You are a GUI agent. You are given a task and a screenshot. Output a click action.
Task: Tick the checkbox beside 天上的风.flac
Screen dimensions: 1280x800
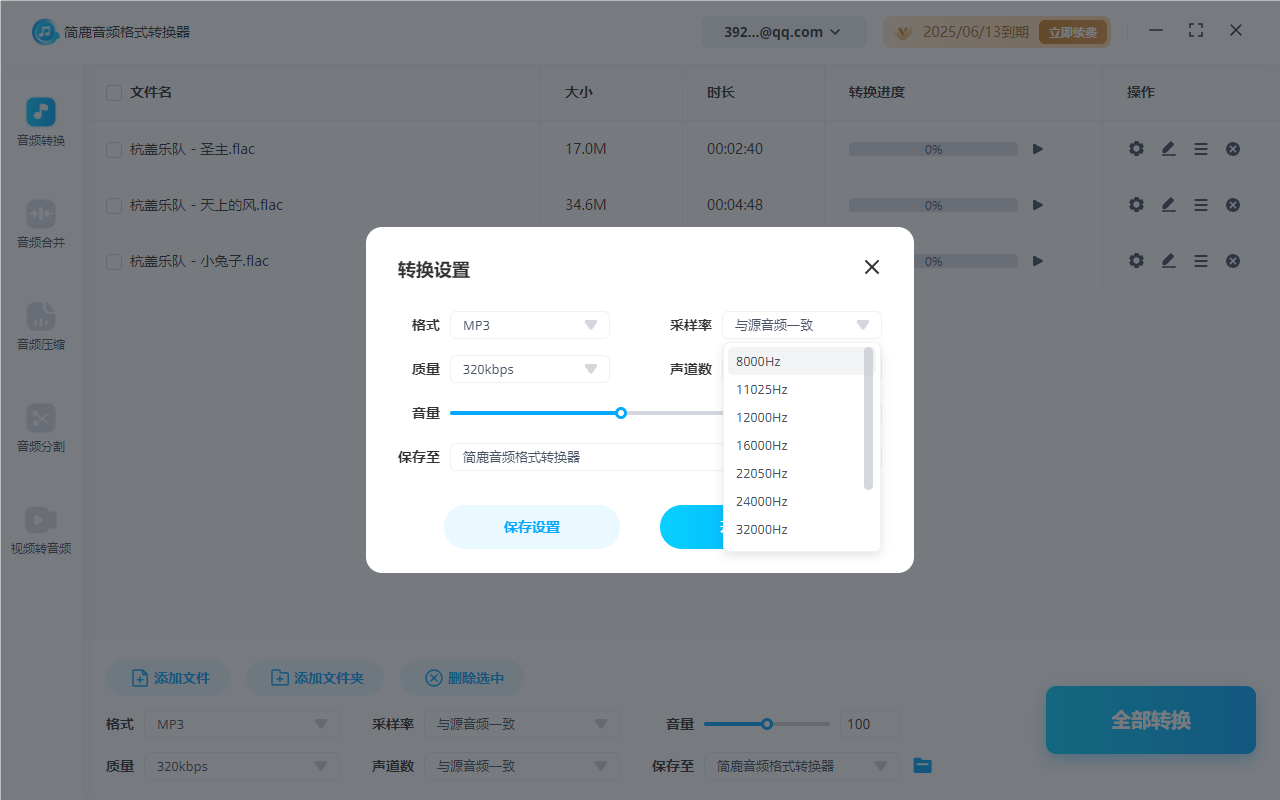click(x=114, y=204)
